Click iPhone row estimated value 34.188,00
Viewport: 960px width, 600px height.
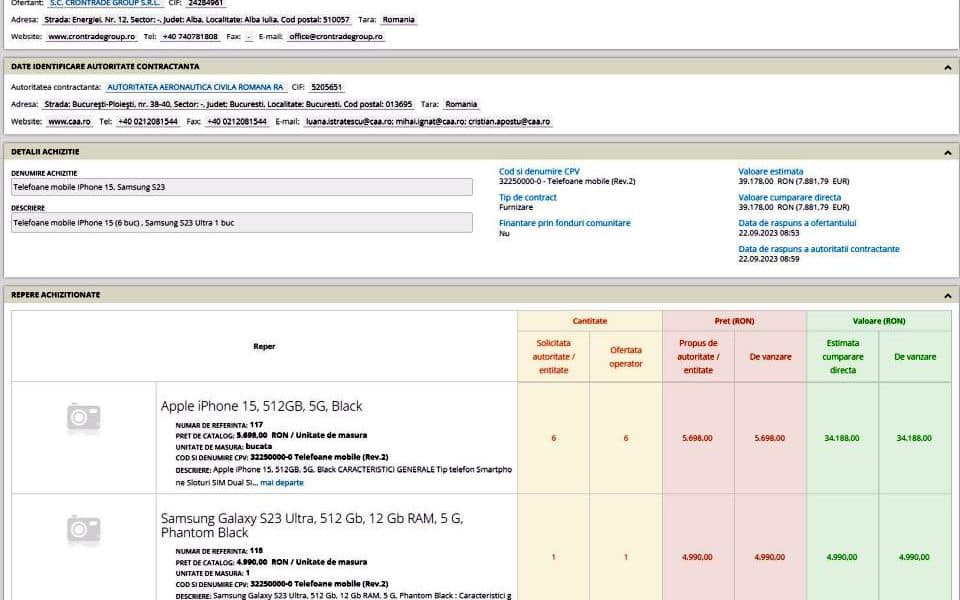(842, 438)
